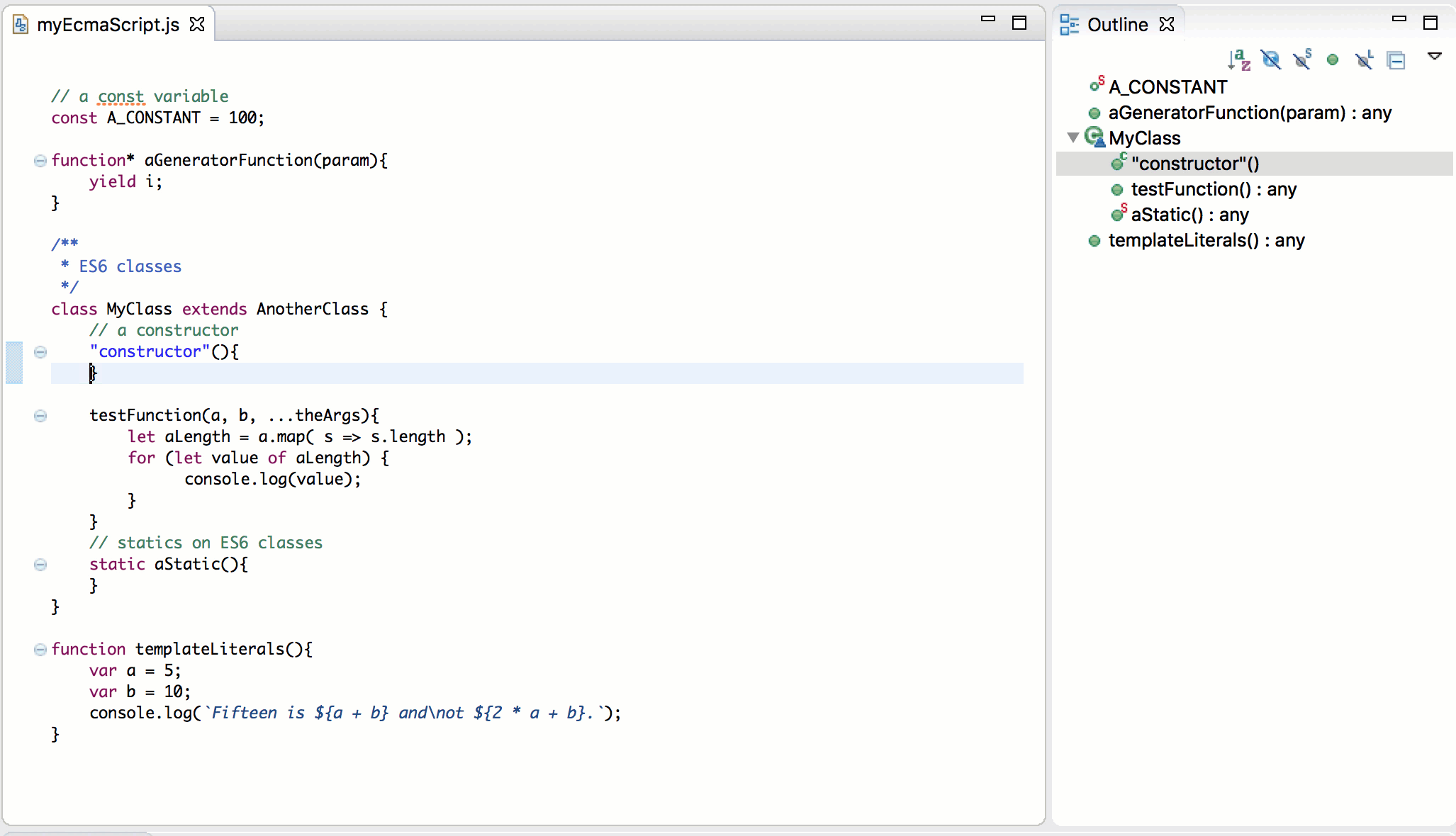Select the Outline view tab
This screenshot has height=836, width=1456.
click(x=1117, y=25)
